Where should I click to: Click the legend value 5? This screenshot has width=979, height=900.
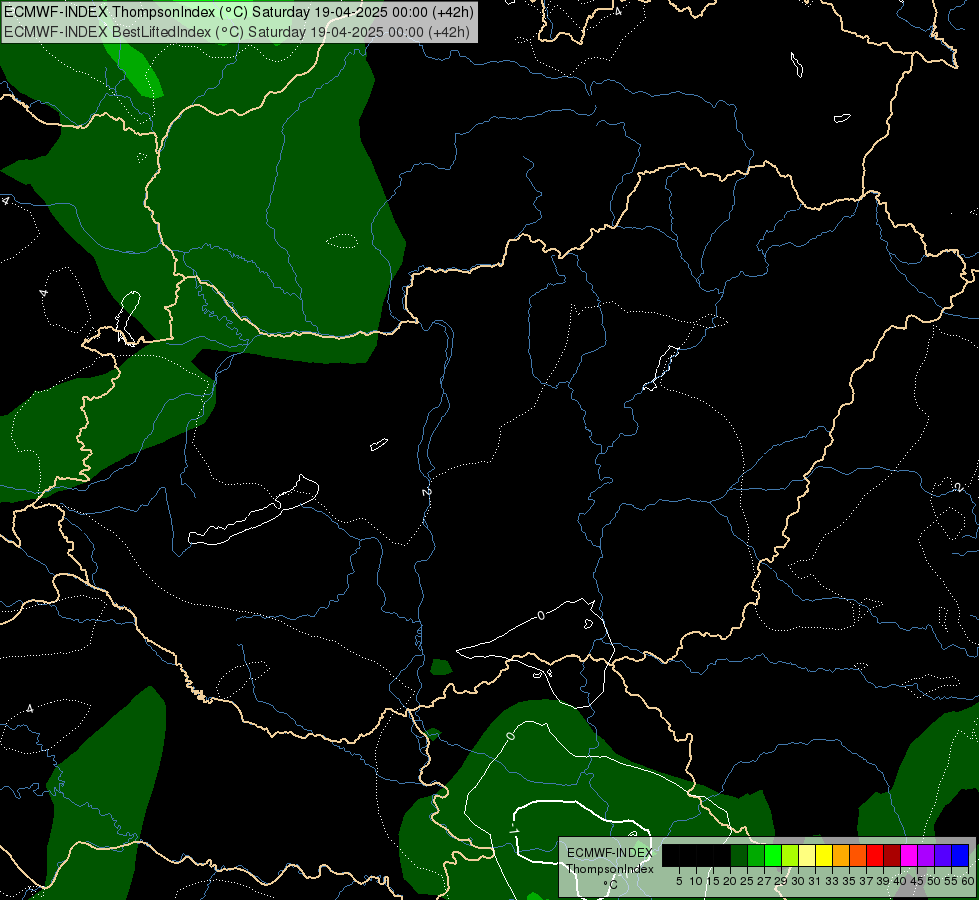point(679,881)
